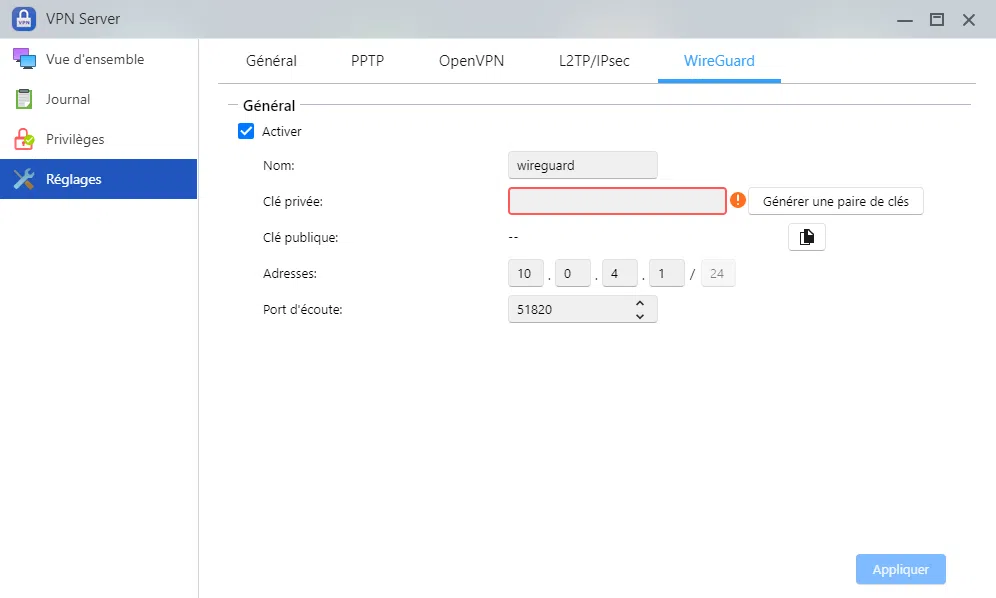This screenshot has height=598, width=996.
Task: Collapse the Général section header
Action: 269,105
